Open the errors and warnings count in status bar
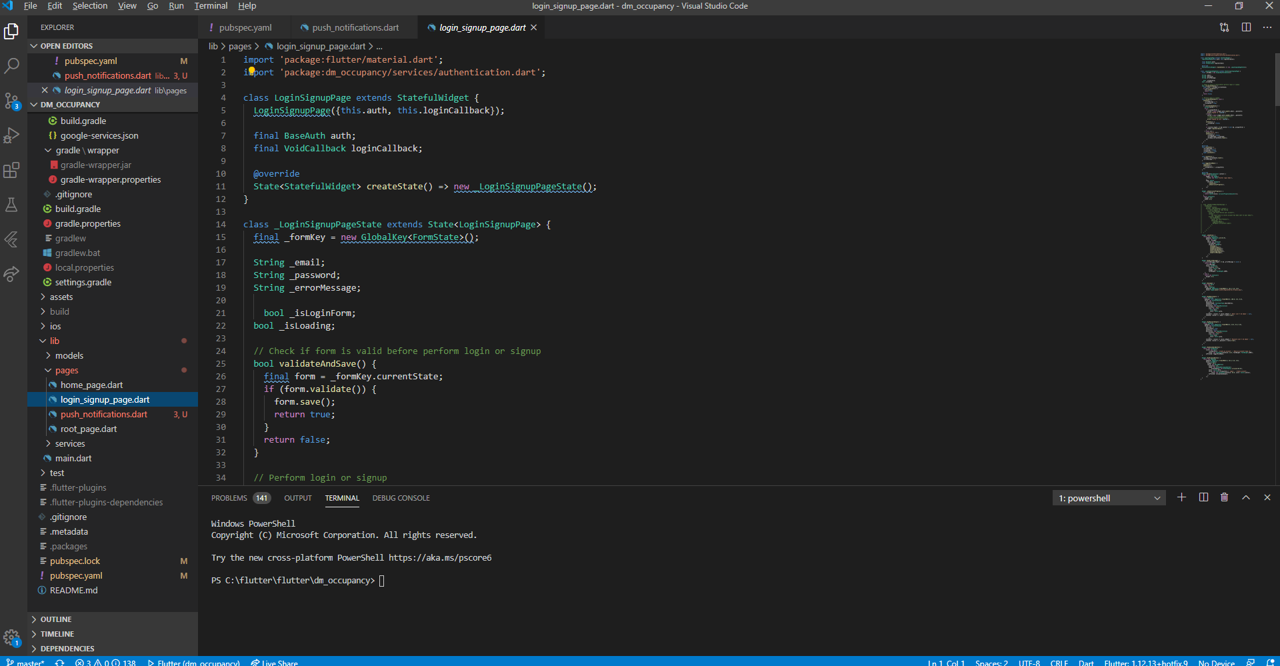This screenshot has height=666, width=1280. click(106, 662)
